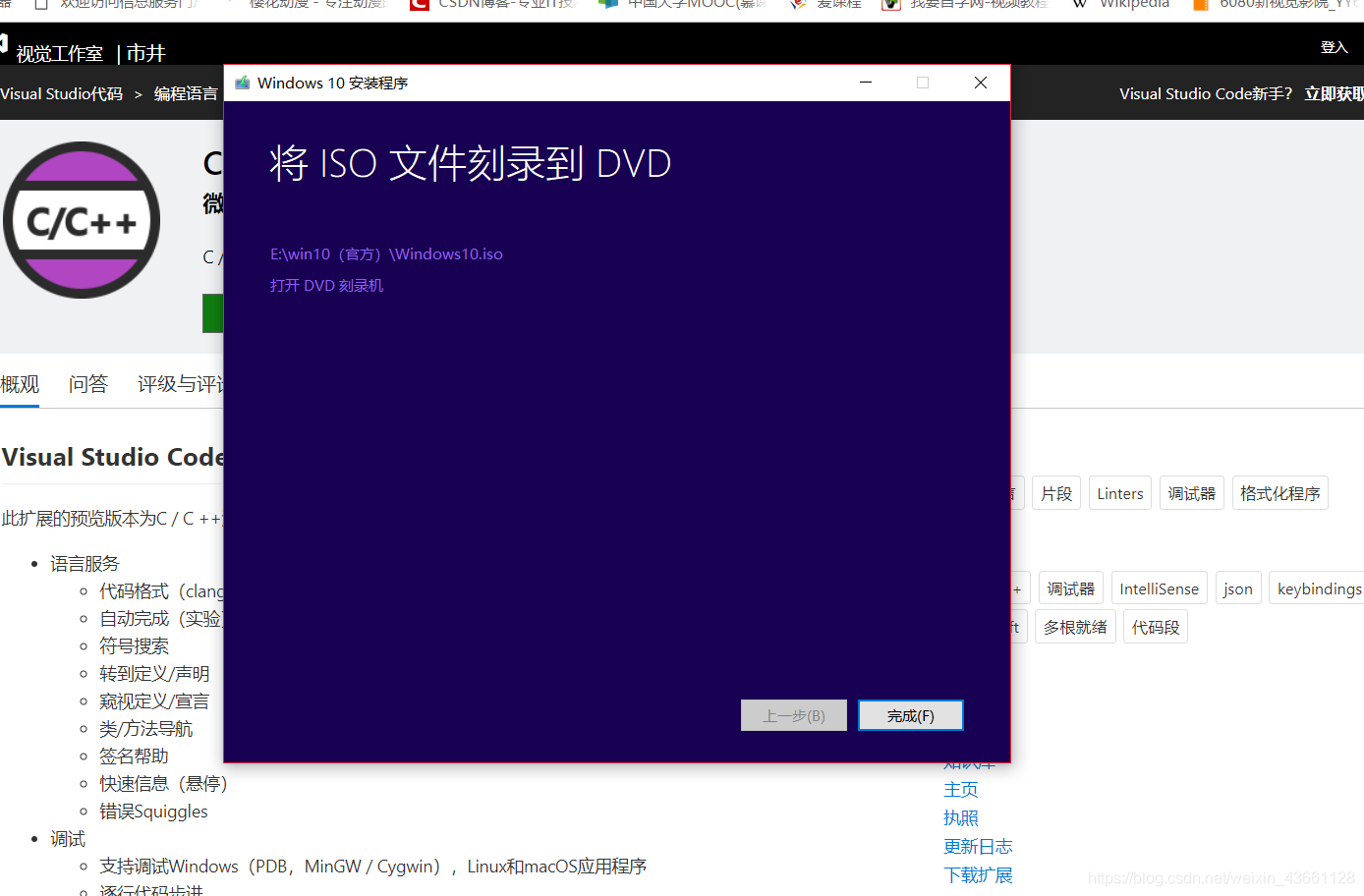The height and width of the screenshot is (896, 1364).
Task: Click the 转到定义/声明 list item
Action: (154, 674)
